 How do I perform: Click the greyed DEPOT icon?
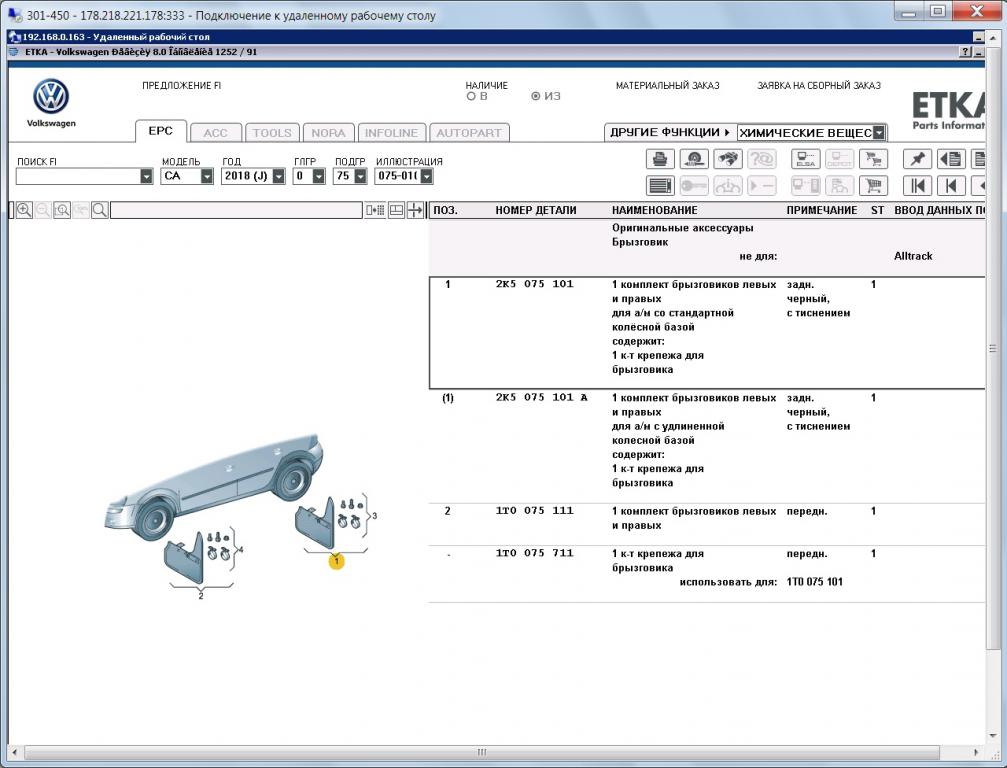[x=839, y=159]
